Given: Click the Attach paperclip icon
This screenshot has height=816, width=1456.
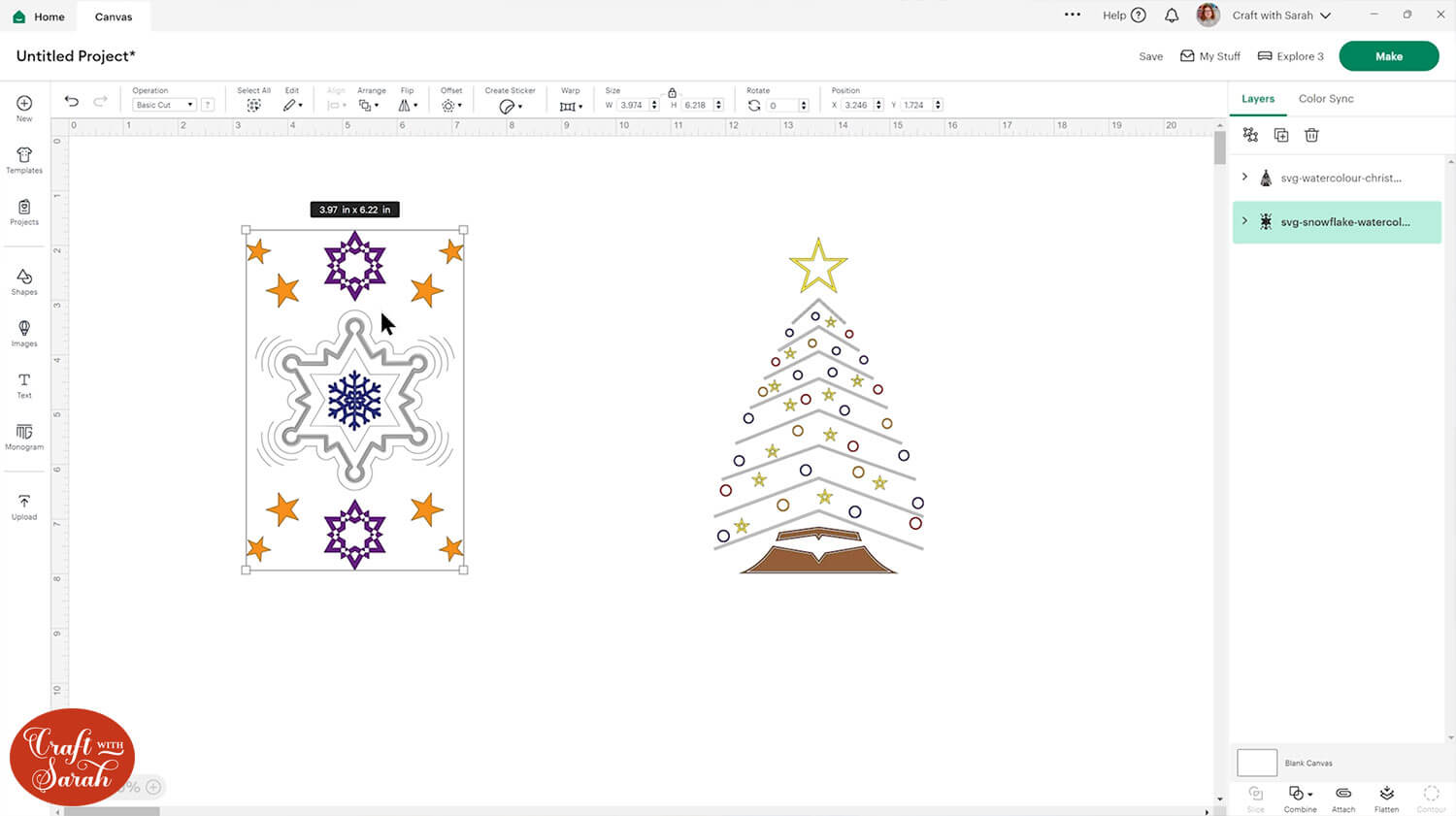Looking at the screenshot, I should click(x=1343, y=797).
